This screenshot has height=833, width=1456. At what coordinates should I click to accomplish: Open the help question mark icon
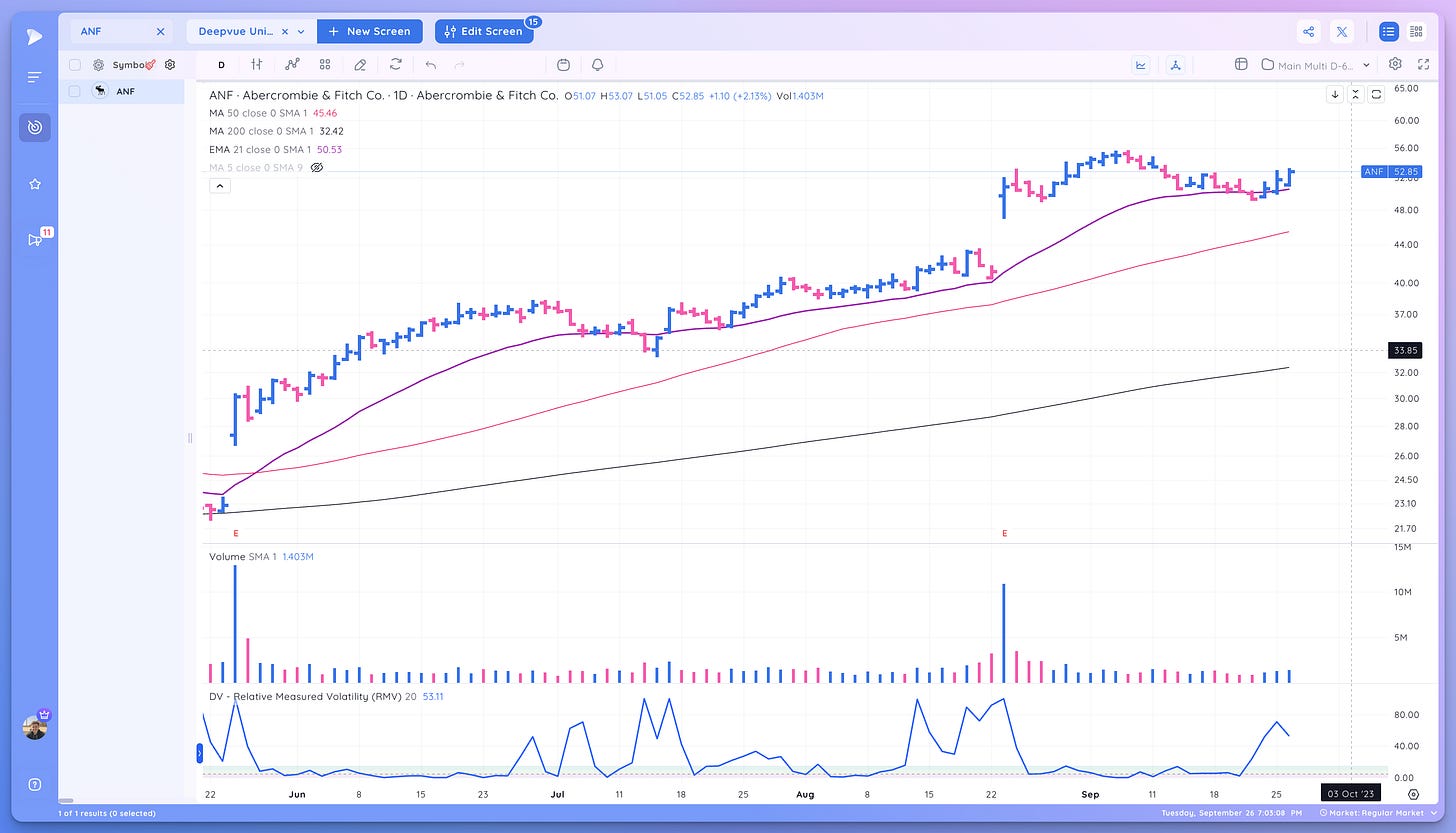(x=34, y=784)
